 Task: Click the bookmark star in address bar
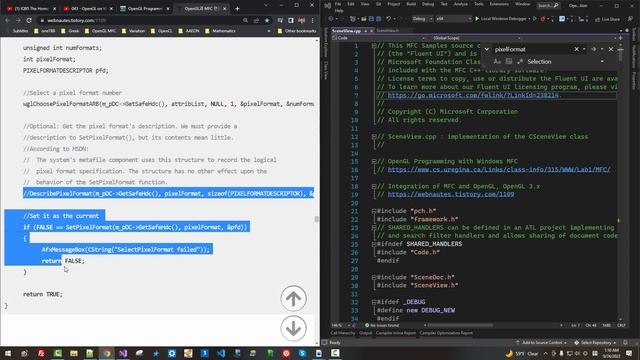(x=267, y=20)
